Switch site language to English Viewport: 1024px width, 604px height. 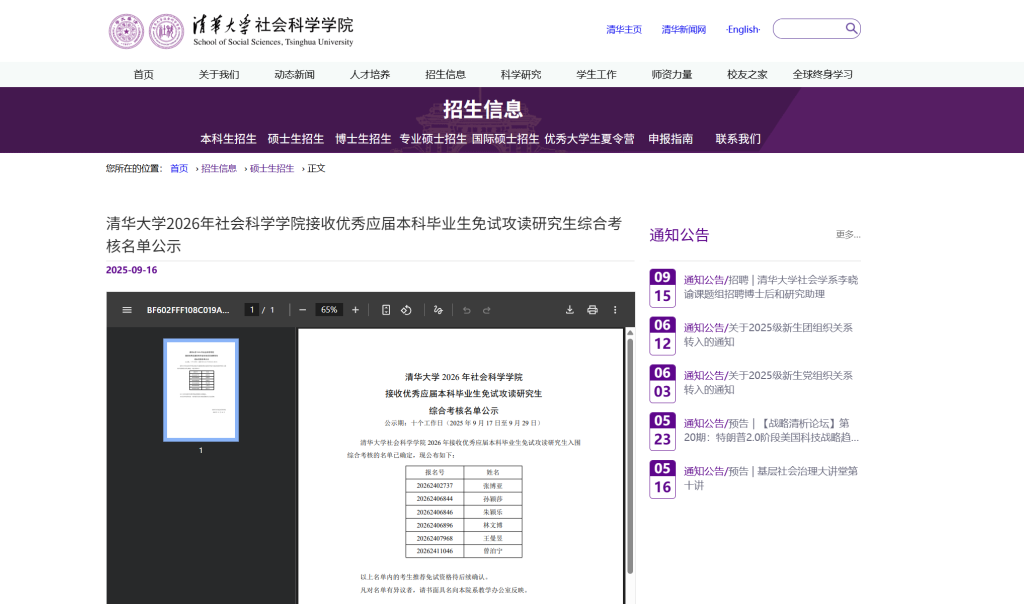742,29
